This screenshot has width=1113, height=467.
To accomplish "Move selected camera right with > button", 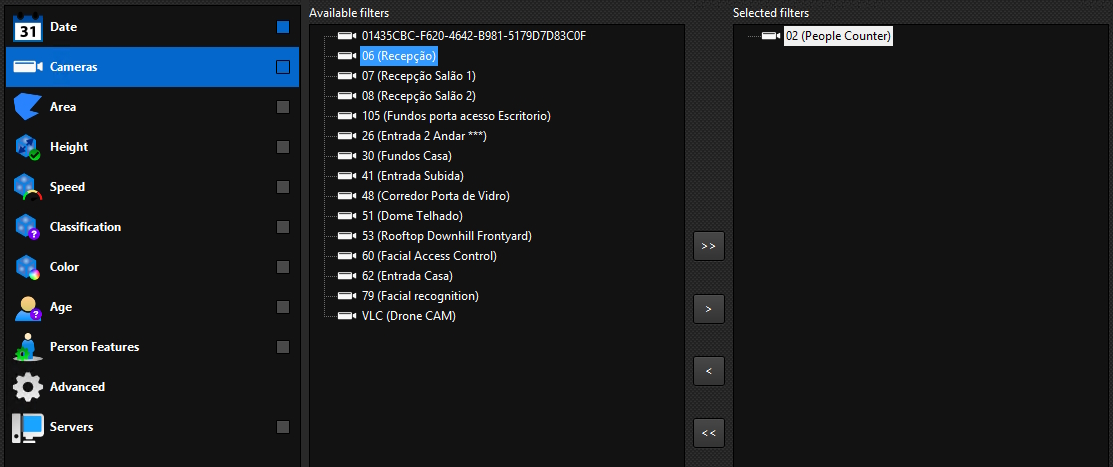I will (x=708, y=309).
